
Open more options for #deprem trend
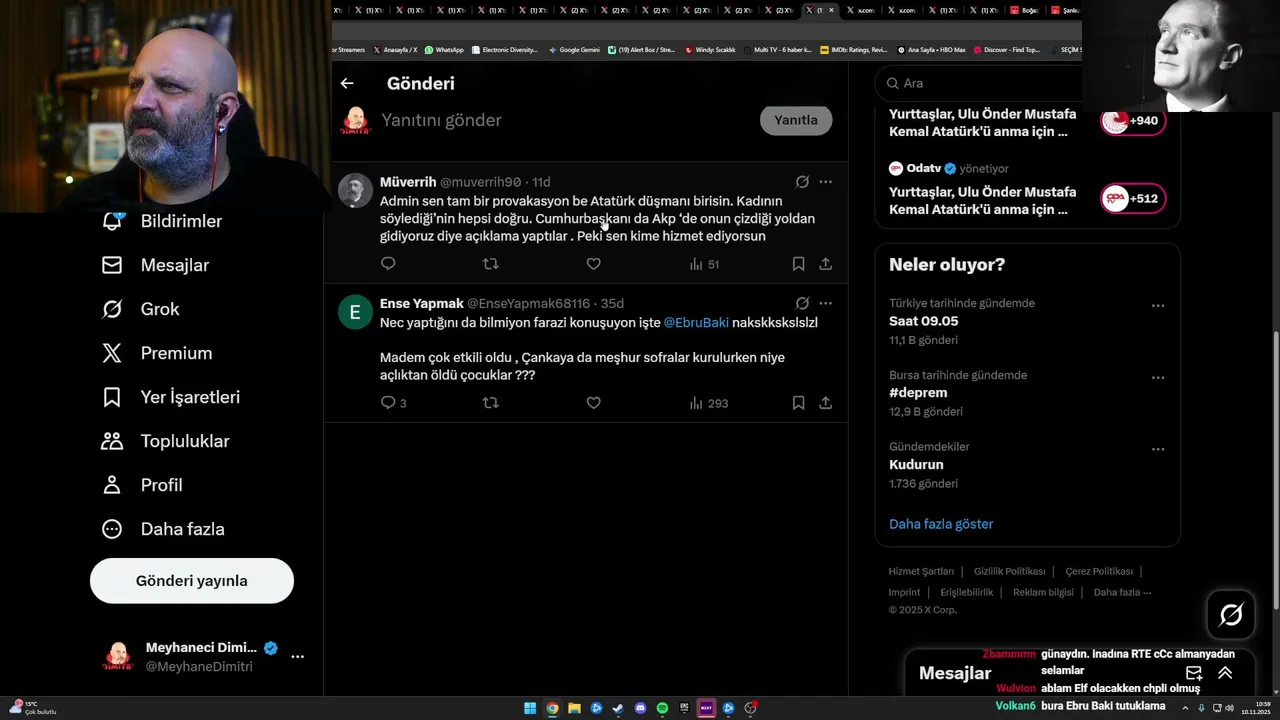pyautogui.click(x=1158, y=378)
